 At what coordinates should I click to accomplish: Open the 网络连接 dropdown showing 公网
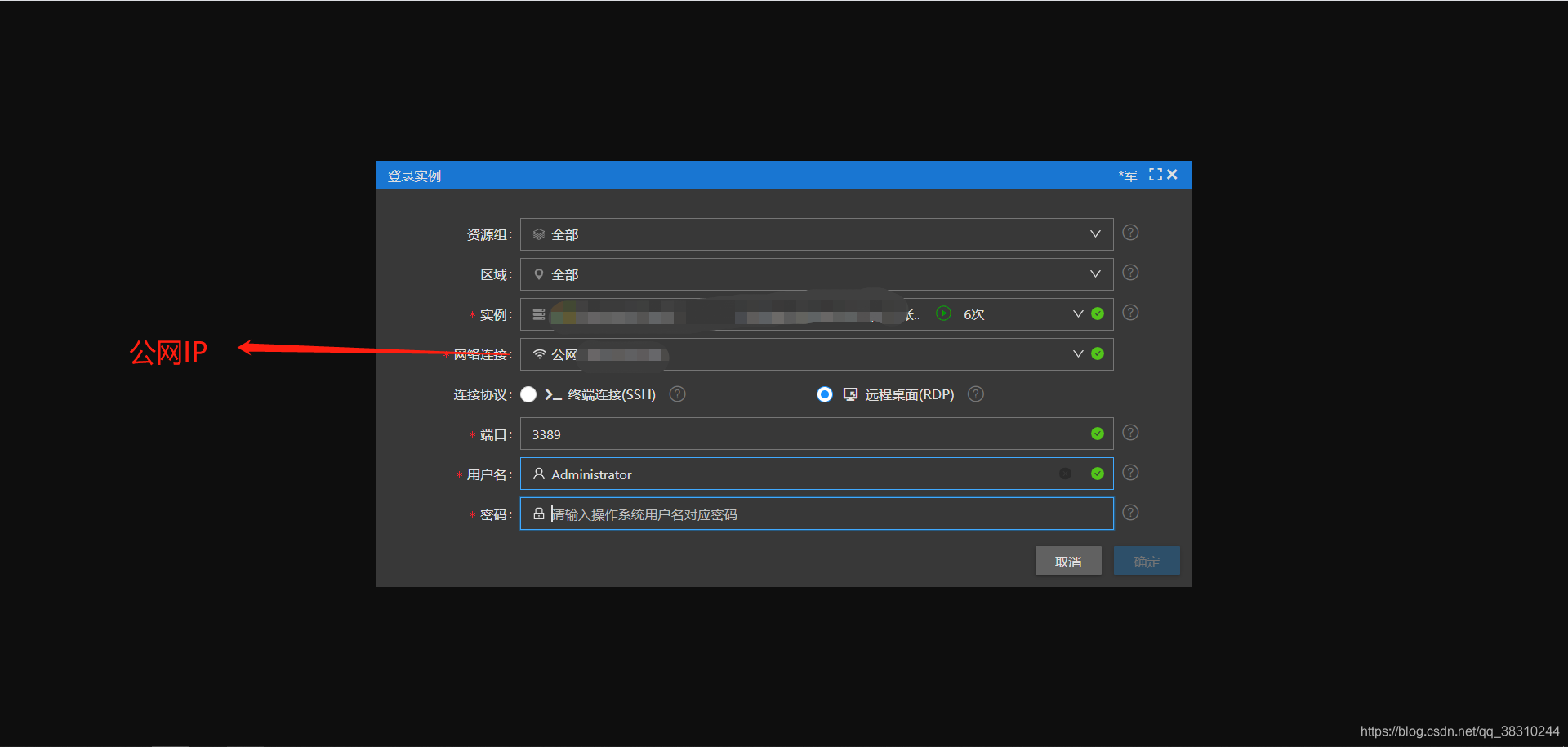(x=817, y=354)
